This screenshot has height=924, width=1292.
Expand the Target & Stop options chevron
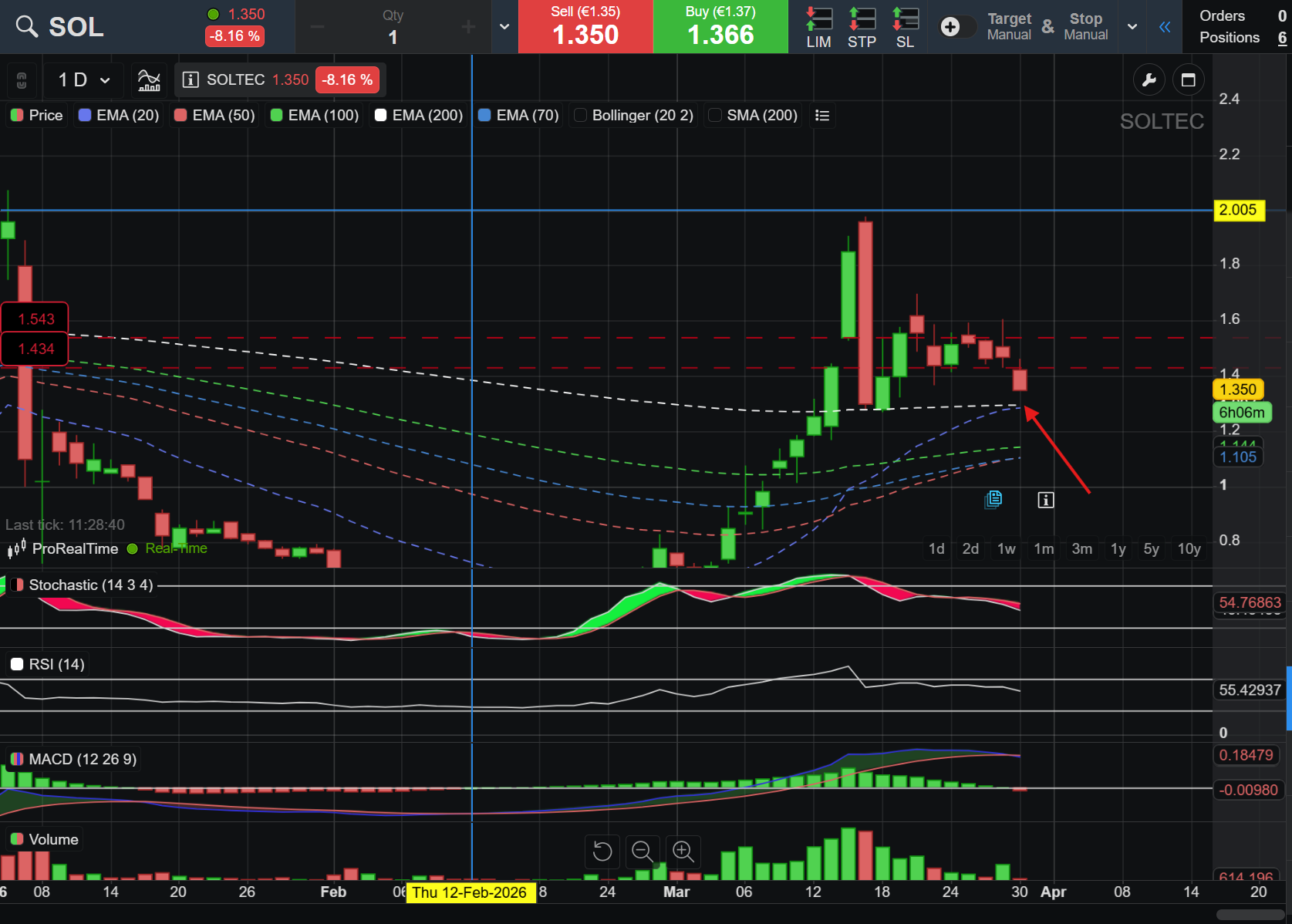[1132, 27]
